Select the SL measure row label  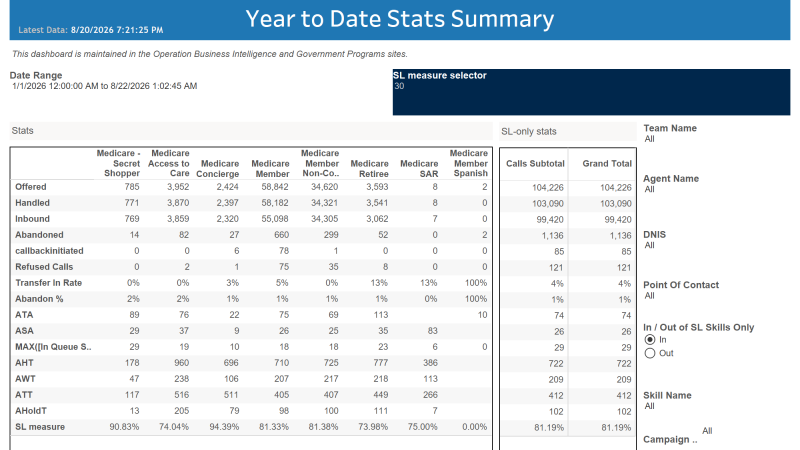point(40,427)
